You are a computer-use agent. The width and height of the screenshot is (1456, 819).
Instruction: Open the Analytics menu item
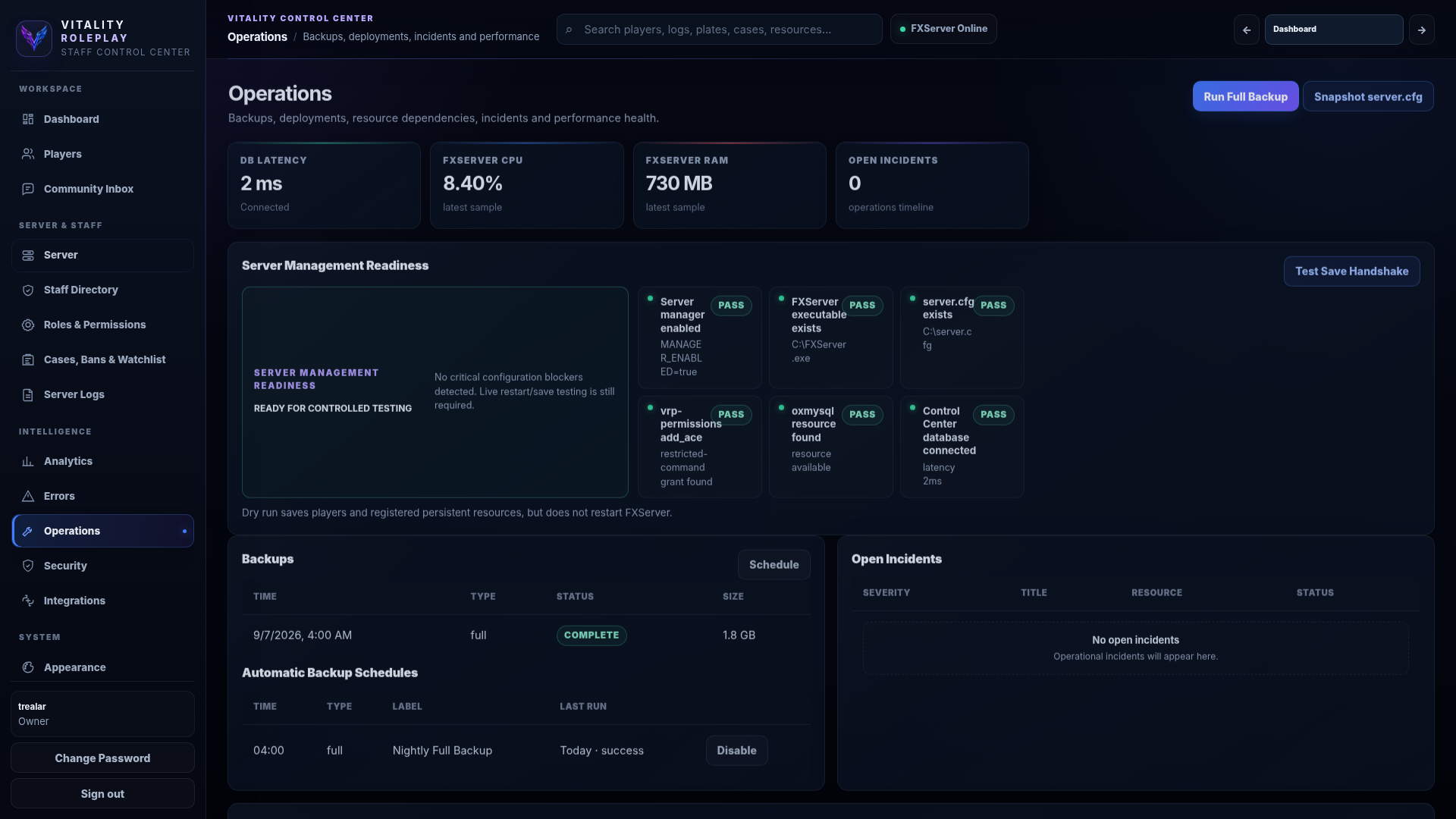(x=102, y=462)
